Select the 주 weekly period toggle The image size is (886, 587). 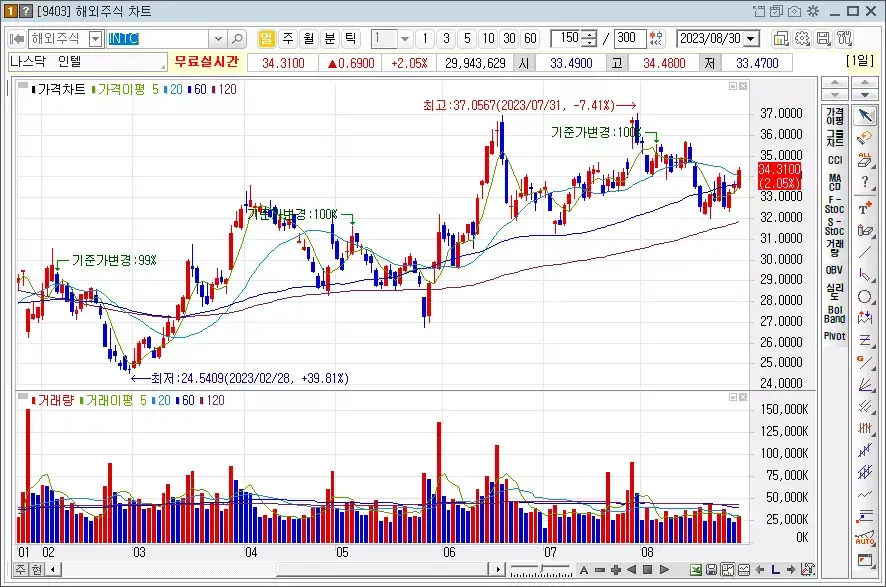288,38
